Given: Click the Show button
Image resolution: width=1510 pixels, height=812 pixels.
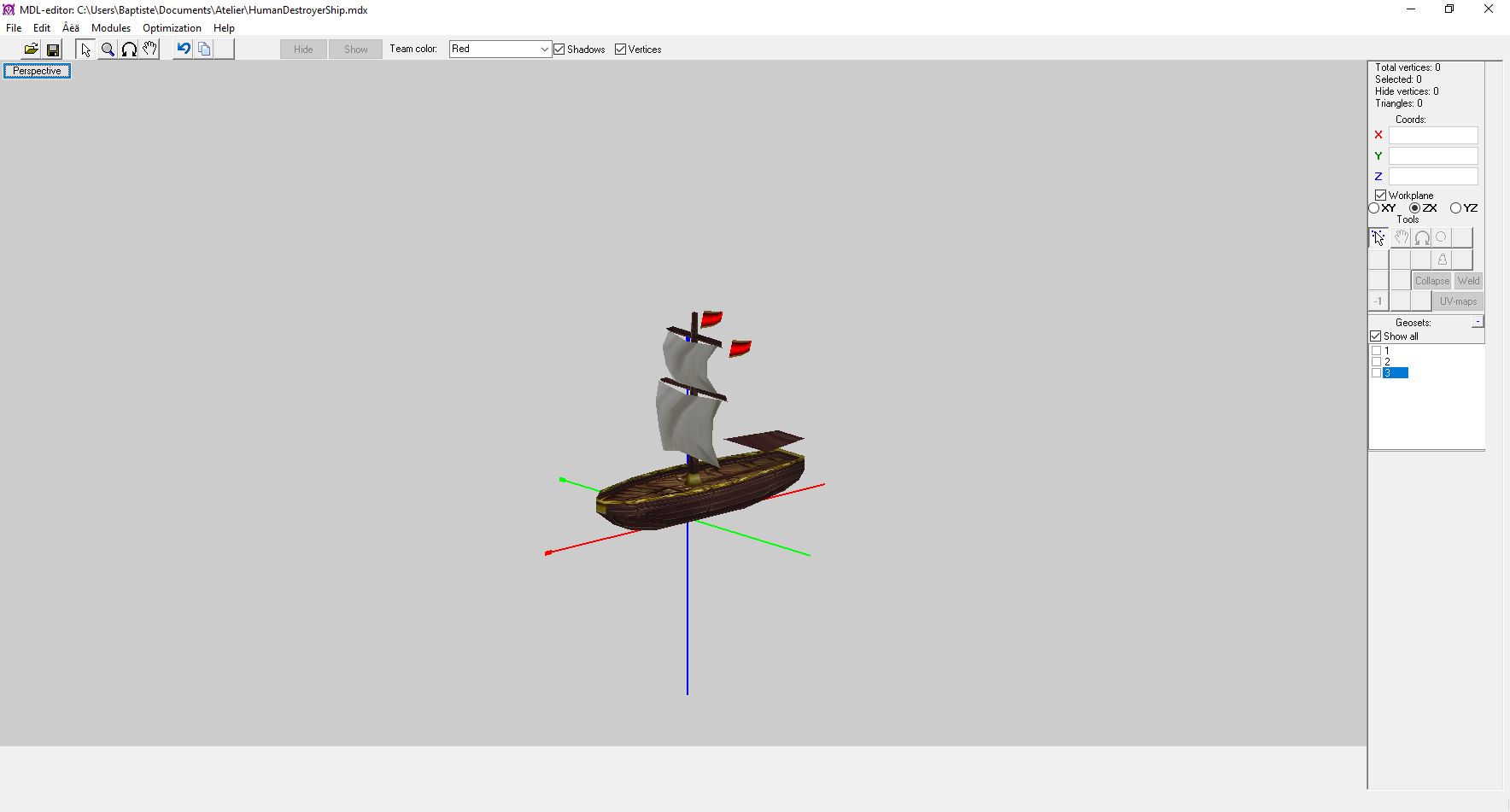Looking at the screenshot, I should pos(356,50).
